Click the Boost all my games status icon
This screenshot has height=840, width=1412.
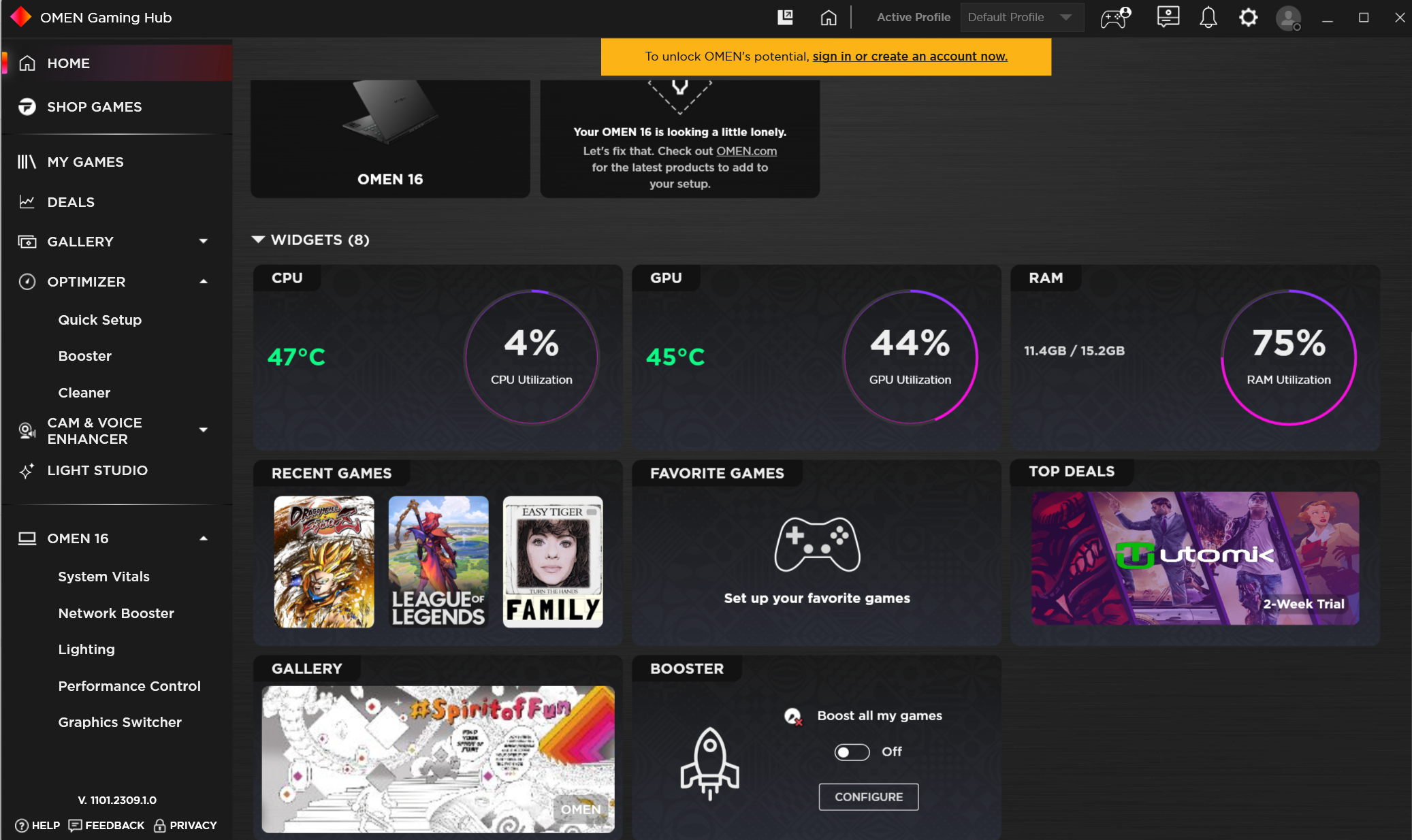click(793, 717)
